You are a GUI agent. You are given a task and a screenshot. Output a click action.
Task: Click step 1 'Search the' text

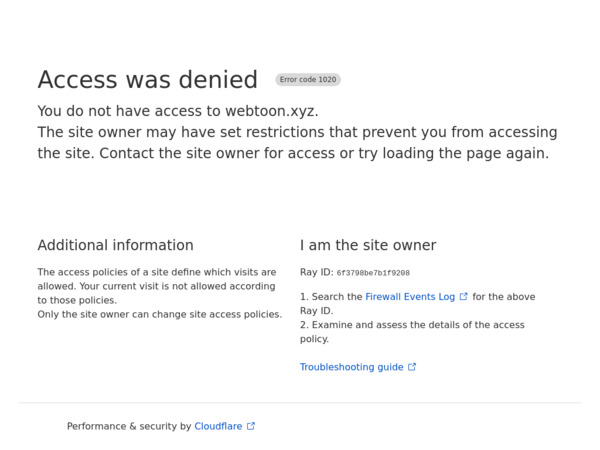coord(331,297)
